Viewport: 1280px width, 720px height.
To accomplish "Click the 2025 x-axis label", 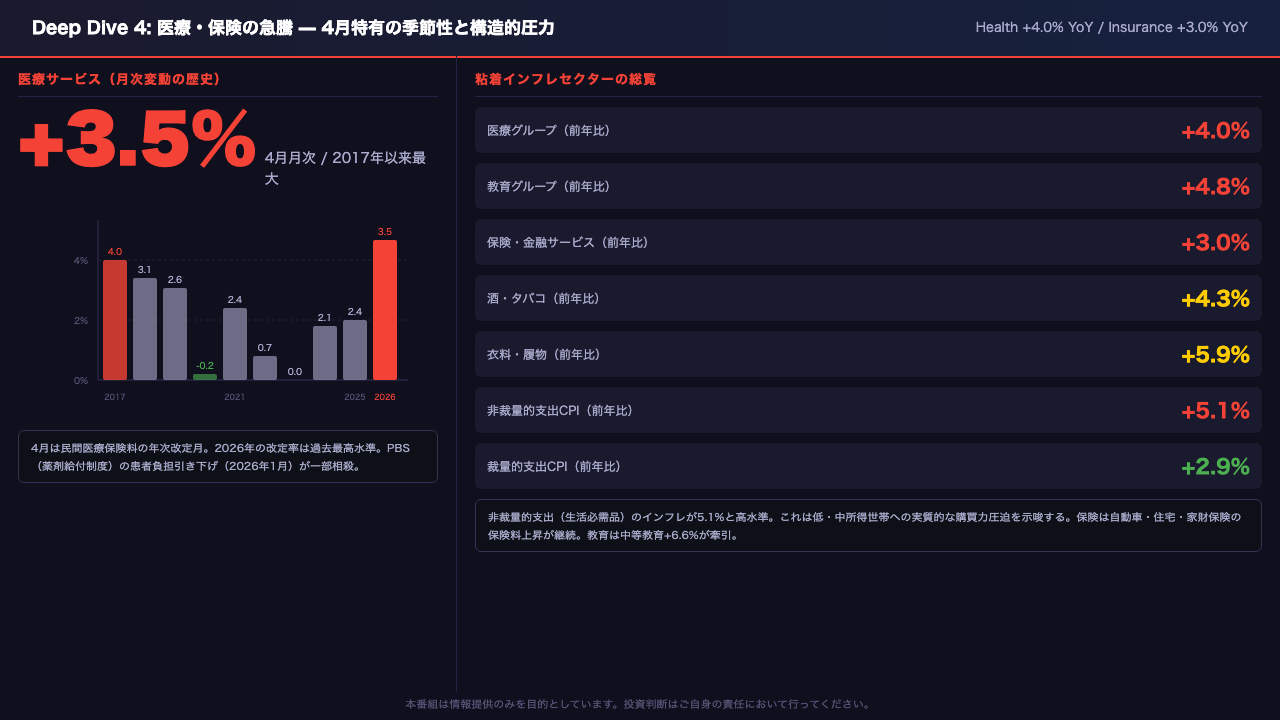I will pyautogui.click(x=355, y=397).
